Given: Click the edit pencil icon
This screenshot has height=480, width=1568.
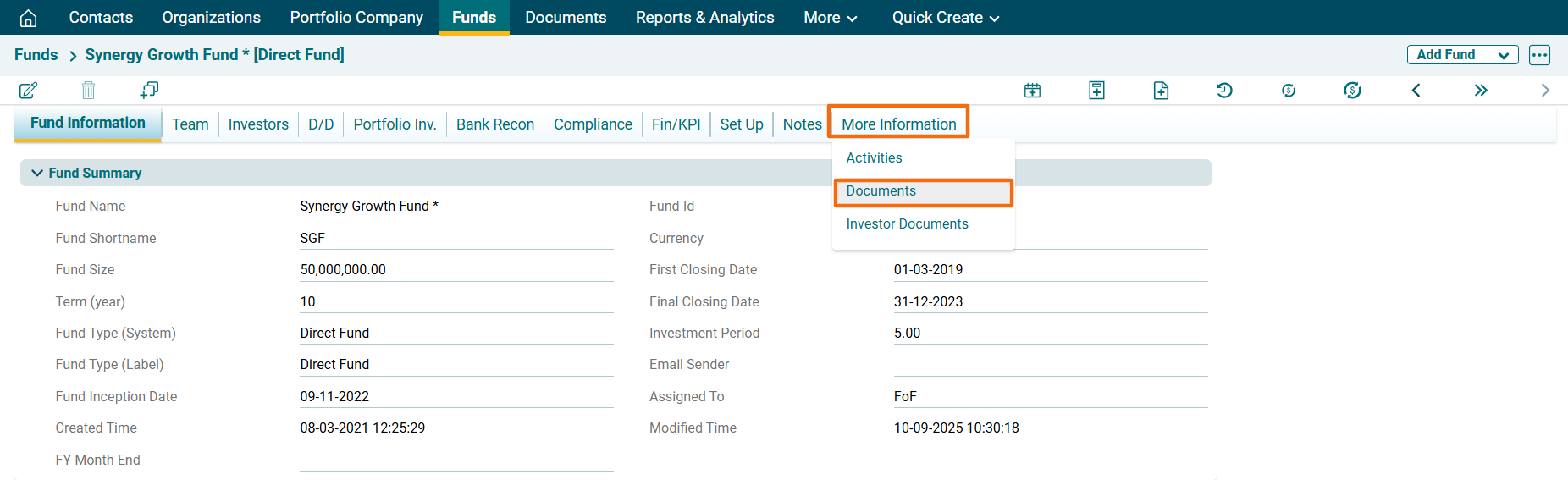Looking at the screenshot, I should coord(28,91).
